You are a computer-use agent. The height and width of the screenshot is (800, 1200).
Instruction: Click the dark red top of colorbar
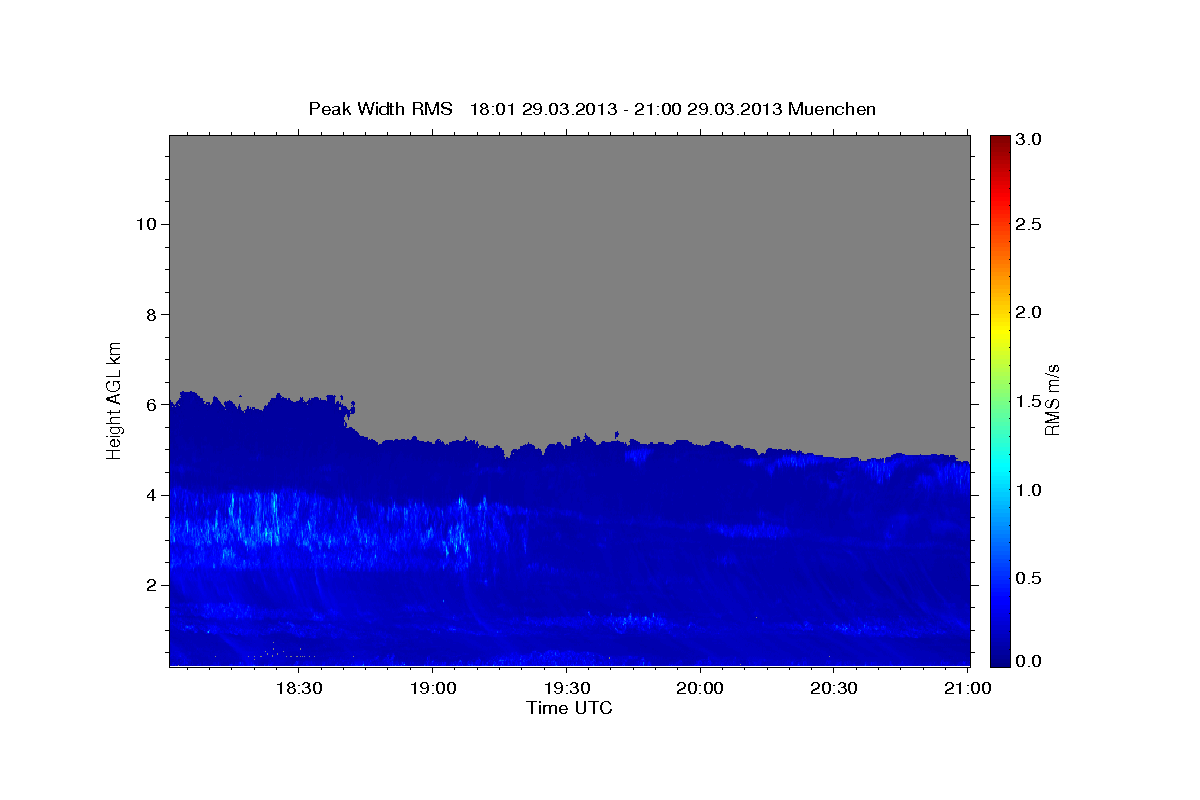click(x=1000, y=142)
